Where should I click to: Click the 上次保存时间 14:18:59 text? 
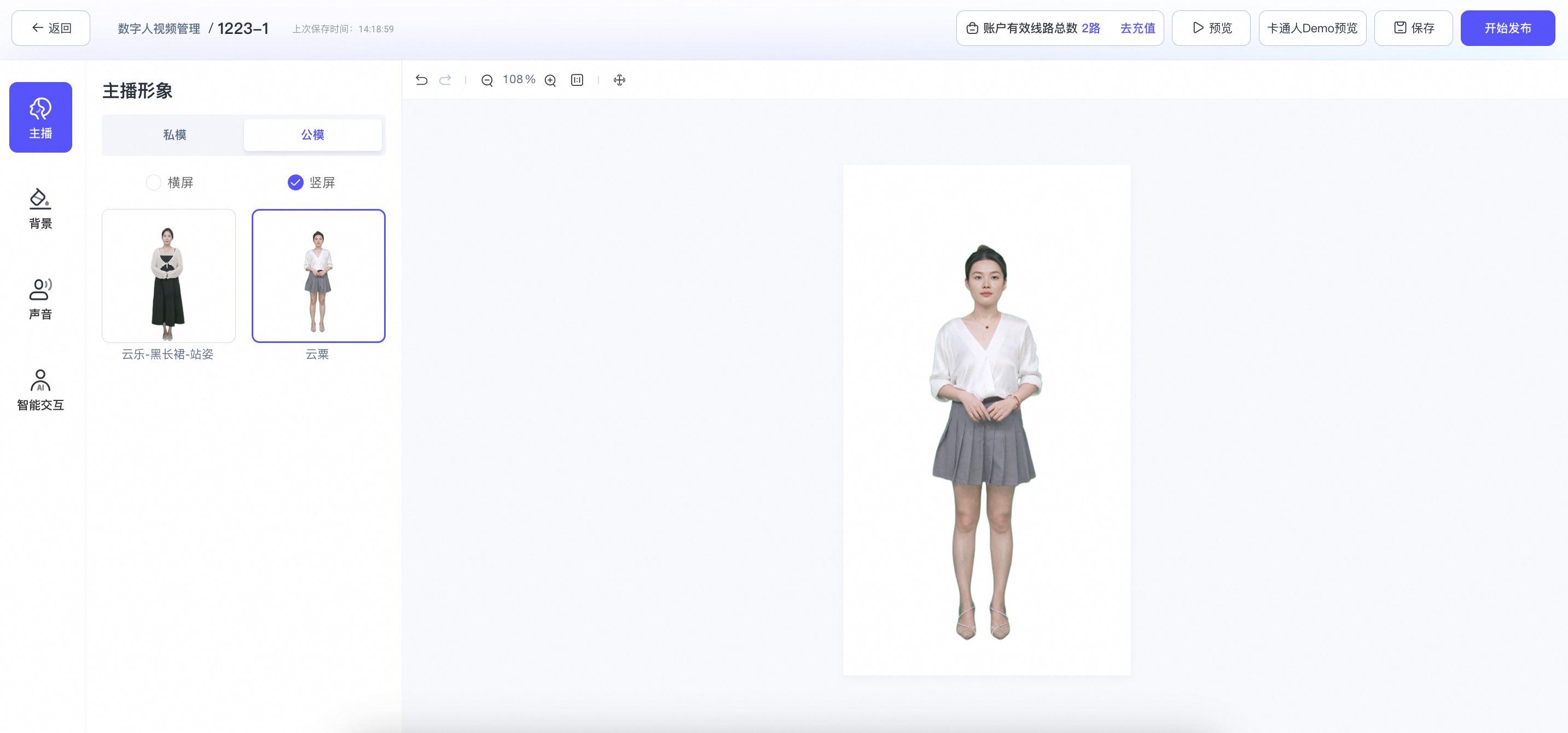[x=342, y=28]
